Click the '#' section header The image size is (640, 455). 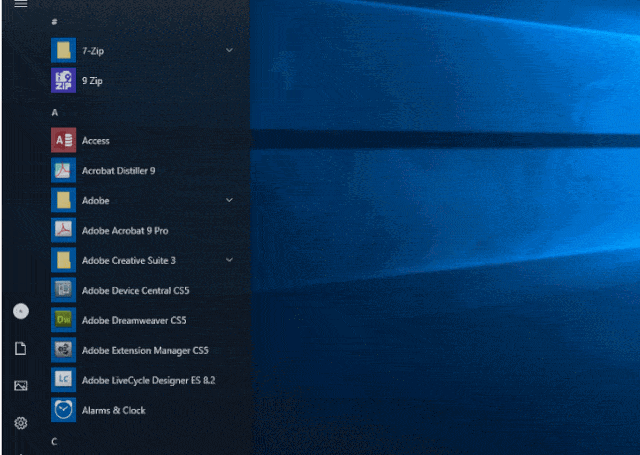[x=55, y=21]
